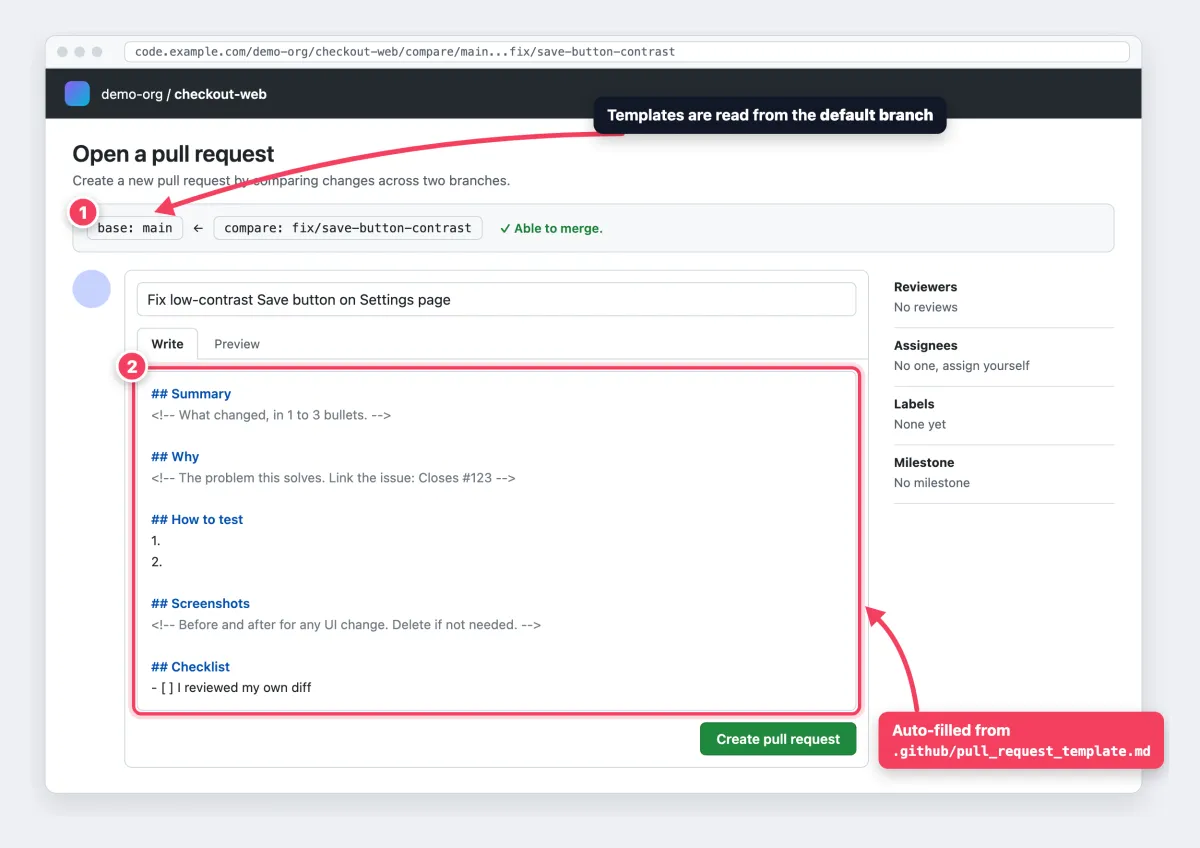Click the 'Open a pull request' page heading
This screenshot has height=848, width=1200.
[x=173, y=154]
